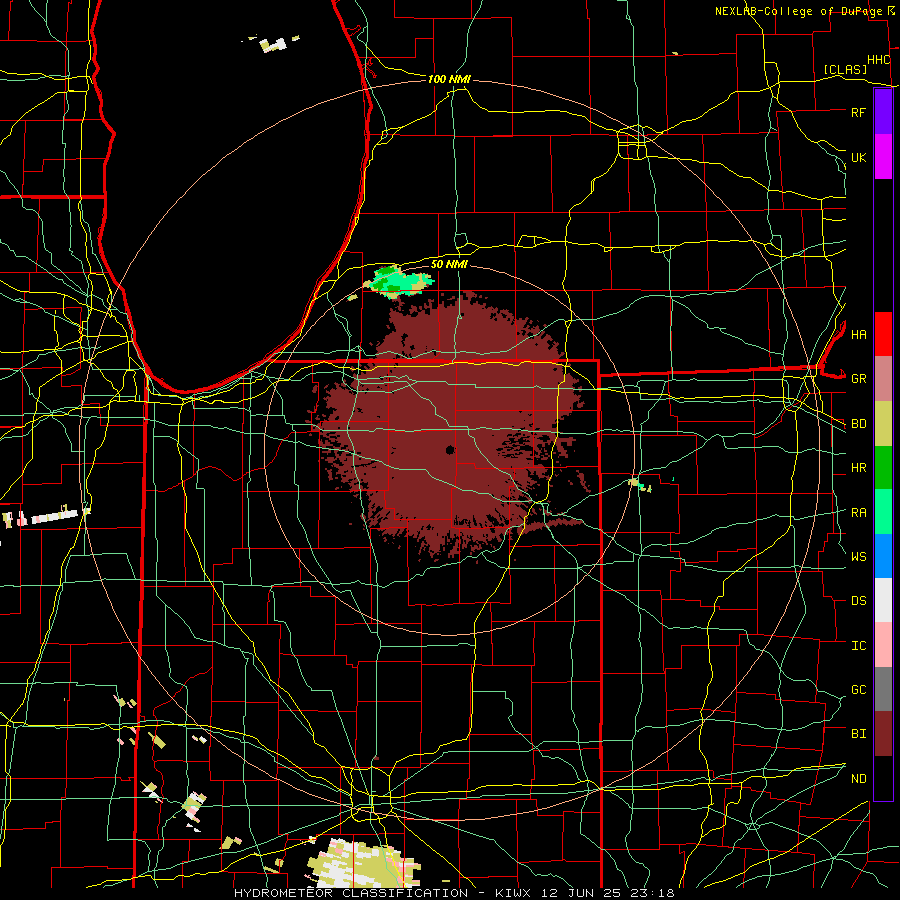
Task: Click the 50 NMI range ring label
Action: point(449,264)
